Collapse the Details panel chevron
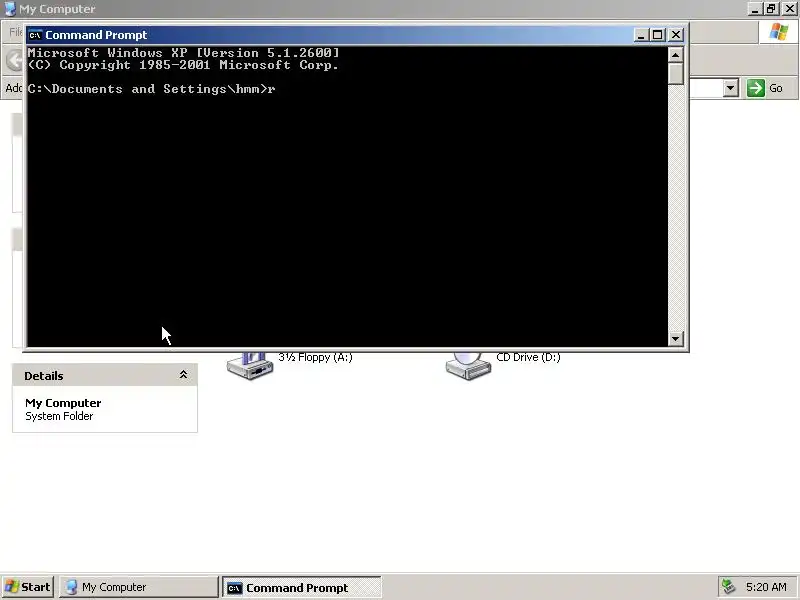This screenshot has height=600, width=800. coord(184,375)
